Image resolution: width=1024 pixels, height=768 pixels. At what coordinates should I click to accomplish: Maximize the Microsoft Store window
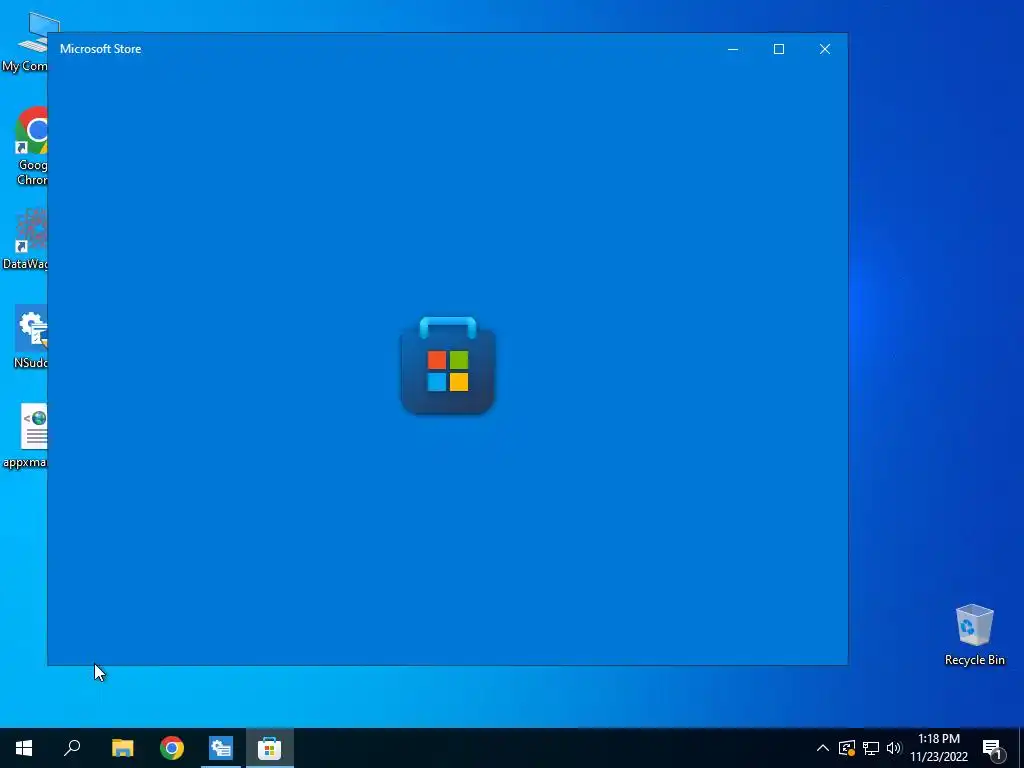pos(778,49)
